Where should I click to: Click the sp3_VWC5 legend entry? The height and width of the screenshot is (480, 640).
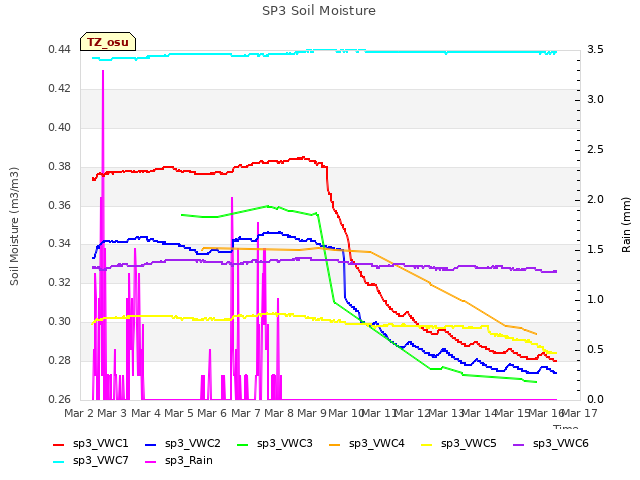click(459, 444)
